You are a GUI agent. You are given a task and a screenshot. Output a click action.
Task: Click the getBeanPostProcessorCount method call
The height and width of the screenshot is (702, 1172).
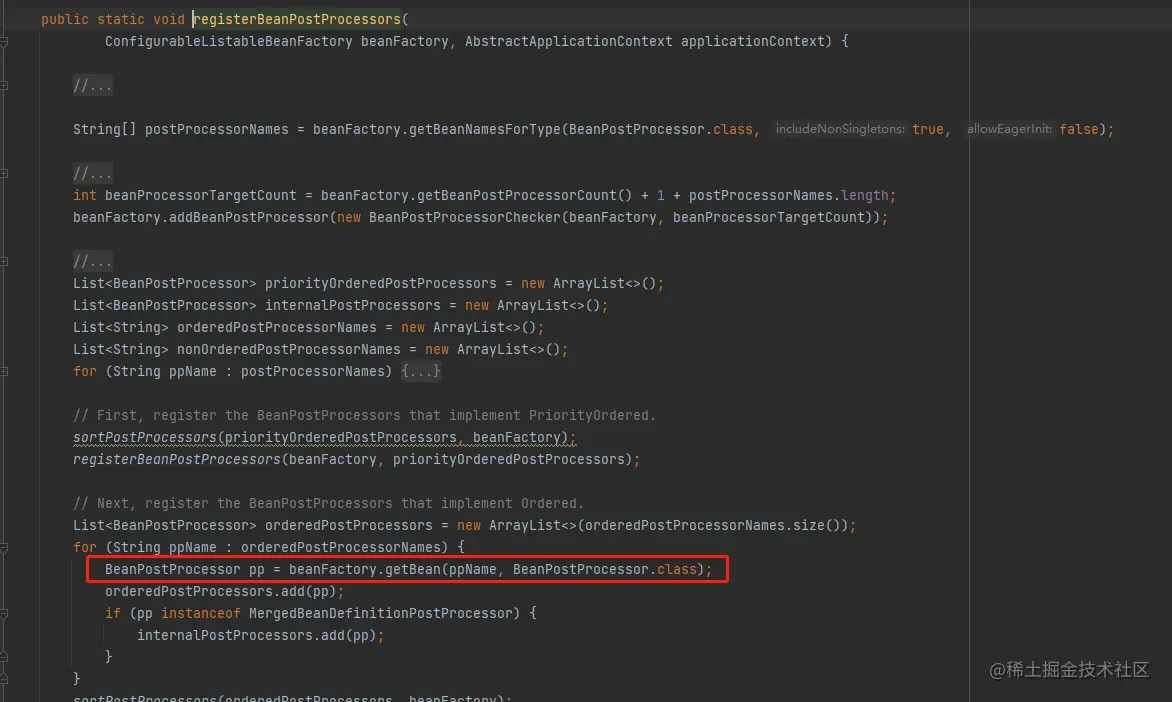coord(517,195)
